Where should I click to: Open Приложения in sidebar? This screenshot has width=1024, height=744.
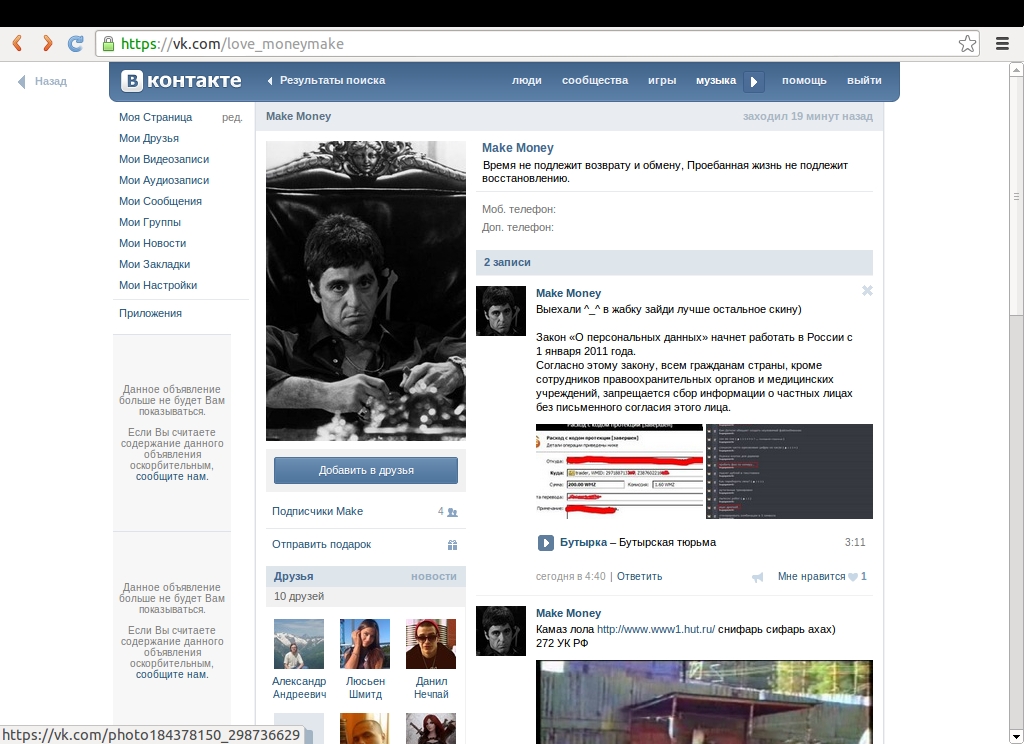[150, 313]
